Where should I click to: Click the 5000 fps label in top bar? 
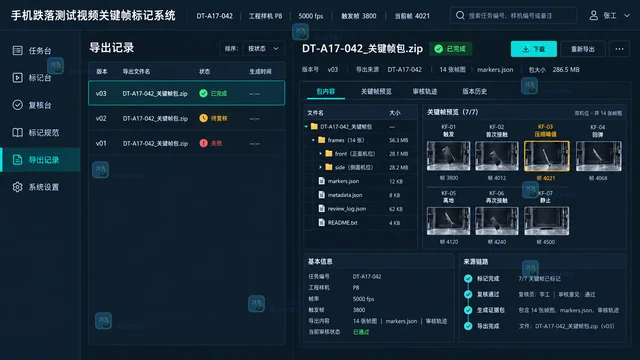click(311, 16)
